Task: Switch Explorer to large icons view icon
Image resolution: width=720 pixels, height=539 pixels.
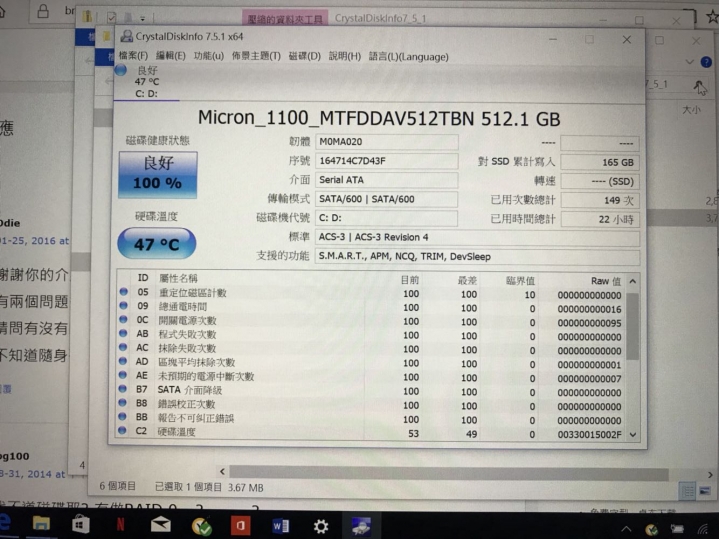Action: [705, 492]
